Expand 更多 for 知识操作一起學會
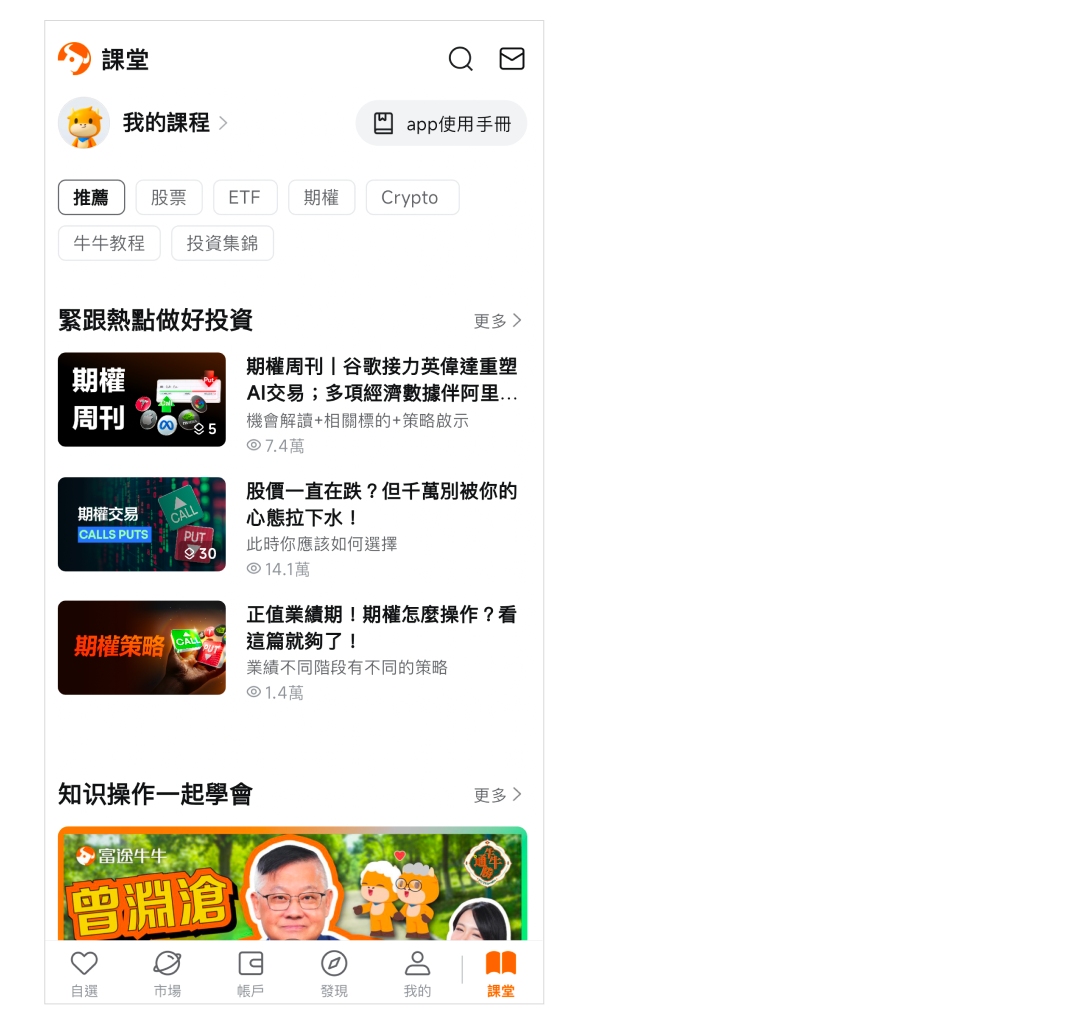Image resolution: width=1080 pixels, height=1025 pixels. (498, 795)
